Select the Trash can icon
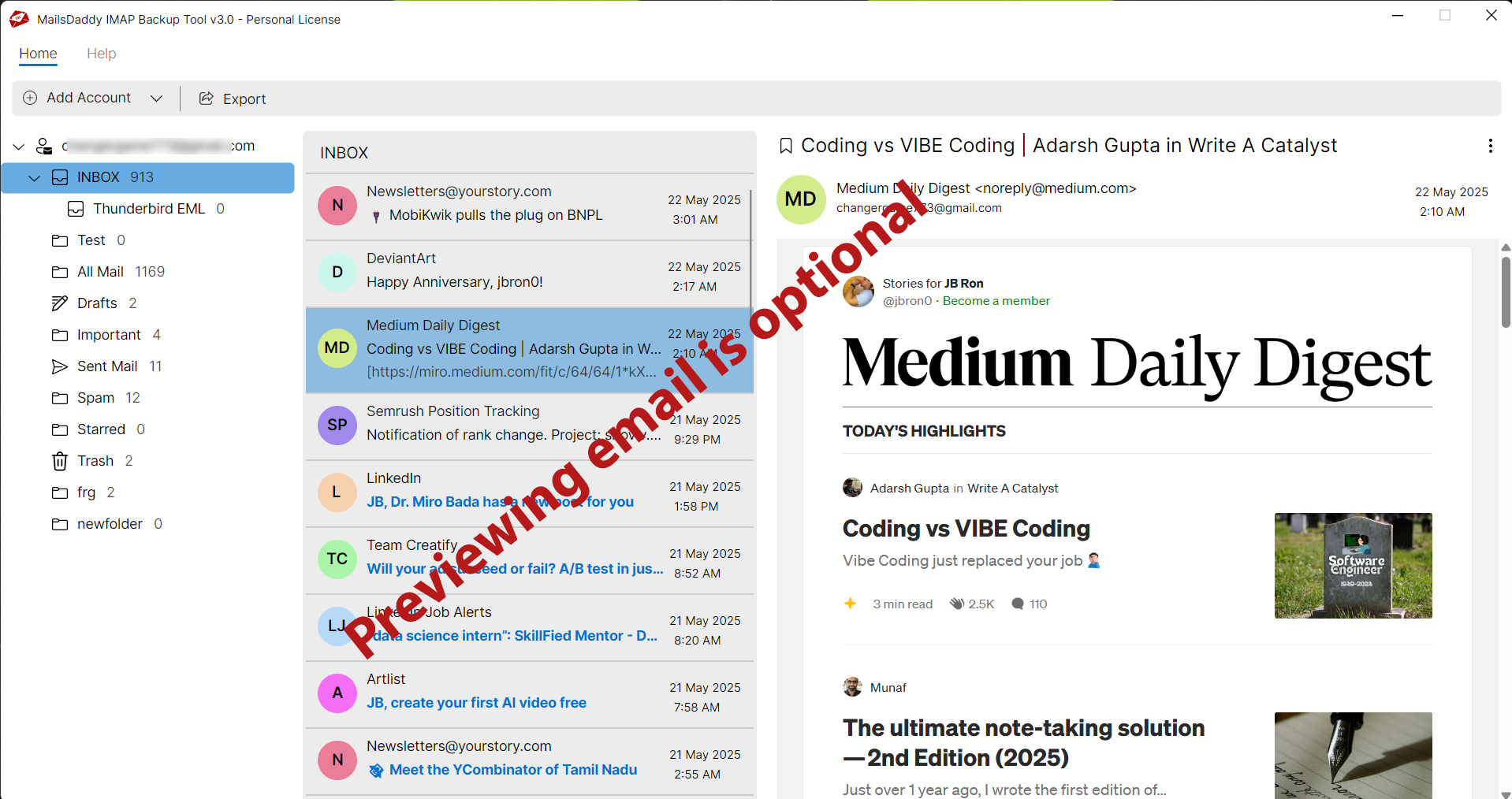 click(60, 461)
